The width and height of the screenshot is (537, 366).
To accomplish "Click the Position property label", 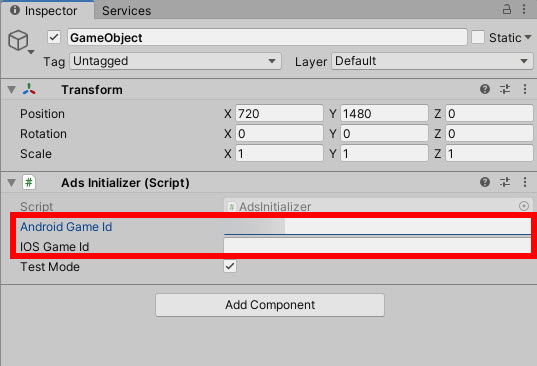I will 42,114.
